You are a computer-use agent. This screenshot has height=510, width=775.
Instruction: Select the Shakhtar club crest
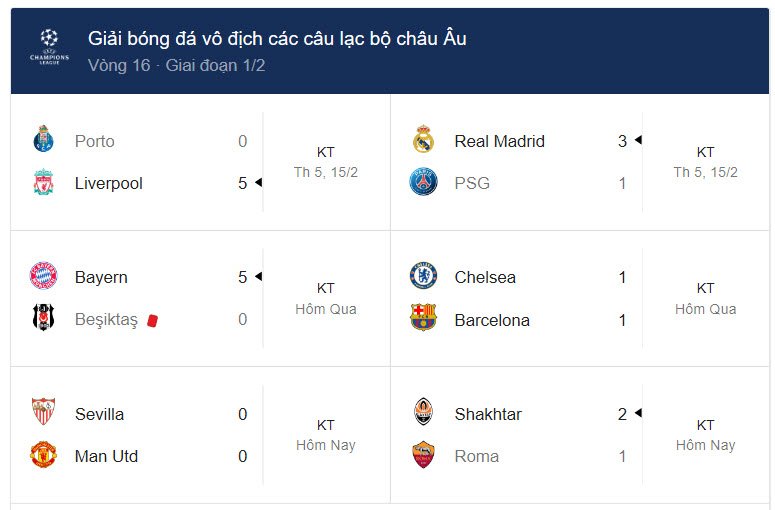point(424,411)
